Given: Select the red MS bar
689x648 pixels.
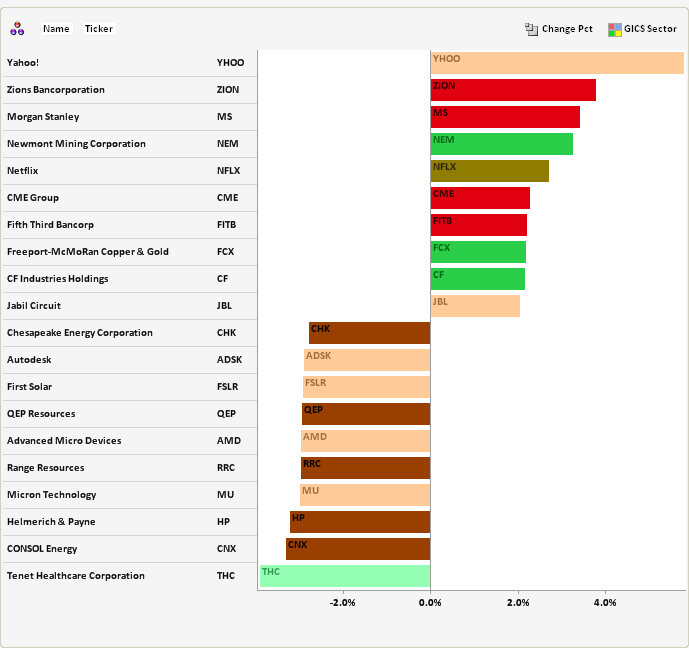Looking at the screenshot, I should pos(505,117).
